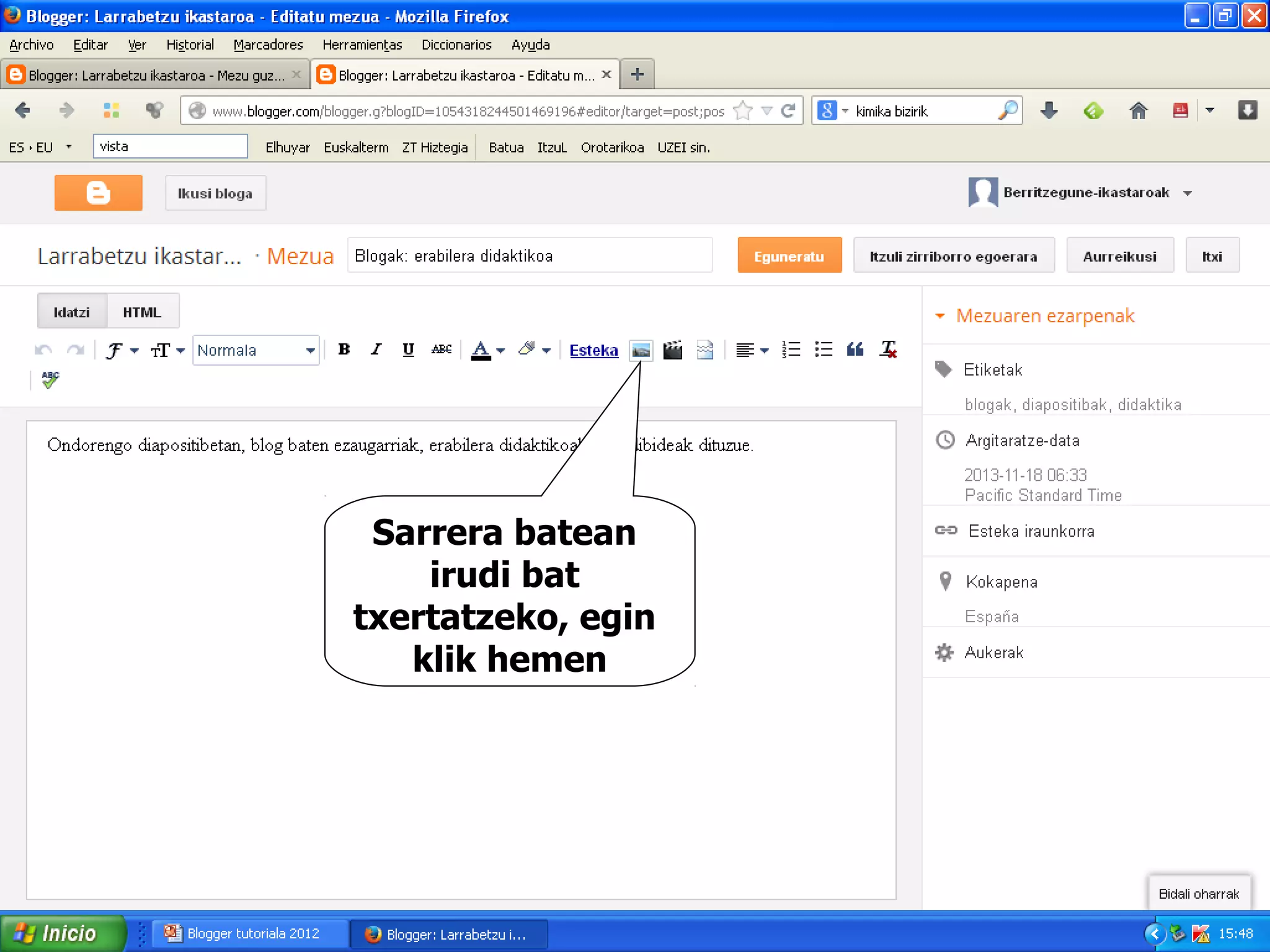The height and width of the screenshot is (952, 1270).
Task: Open the Archivo menu
Action: point(32,45)
